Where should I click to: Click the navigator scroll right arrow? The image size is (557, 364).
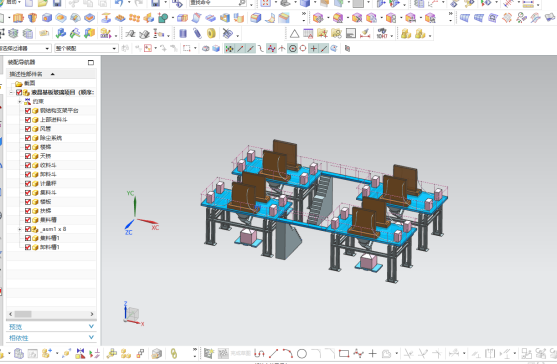(92, 314)
